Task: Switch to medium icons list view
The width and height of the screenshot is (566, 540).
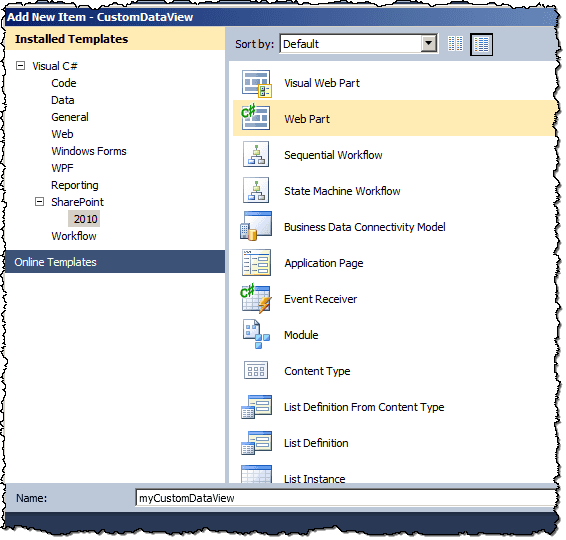Action: (482, 44)
